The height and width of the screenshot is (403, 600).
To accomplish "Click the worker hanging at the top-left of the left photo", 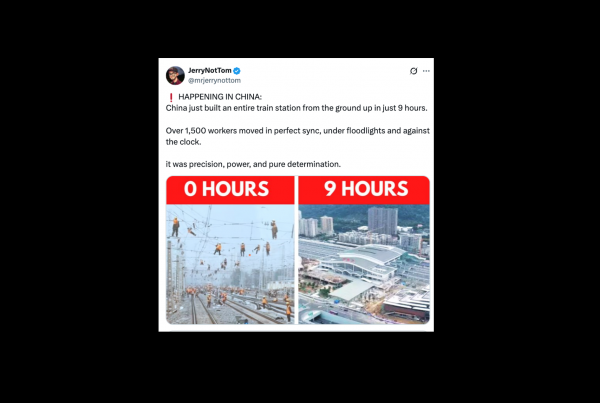I will 176,227.
